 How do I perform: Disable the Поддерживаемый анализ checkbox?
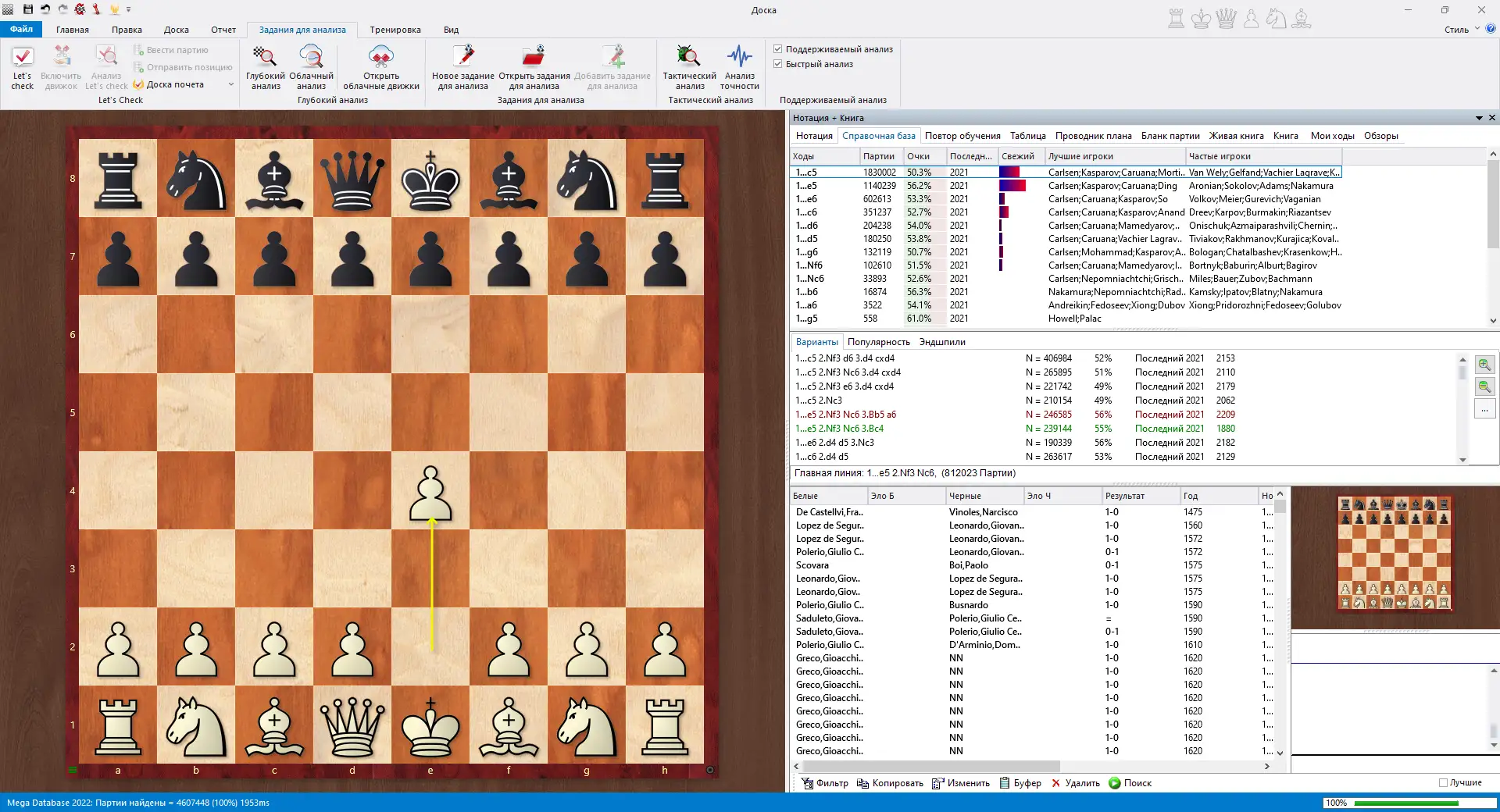click(x=778, y=49)
